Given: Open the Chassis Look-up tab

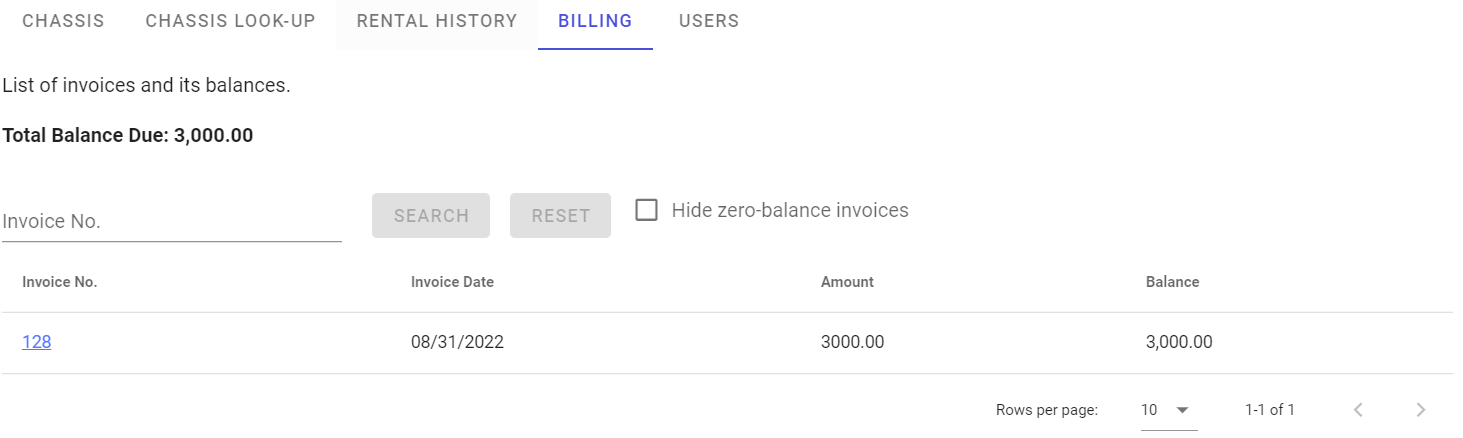Looking at the screenshot, I should point(230,21).
